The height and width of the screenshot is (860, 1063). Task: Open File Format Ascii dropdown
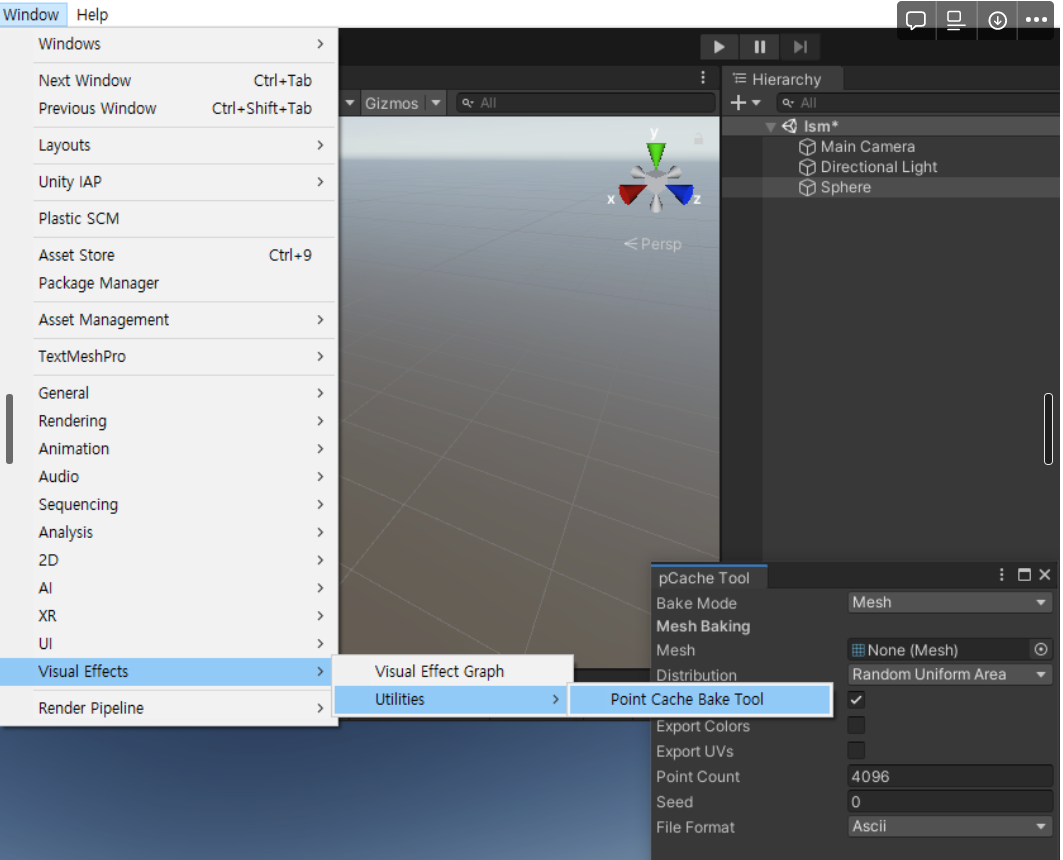(x=950, y=826)
